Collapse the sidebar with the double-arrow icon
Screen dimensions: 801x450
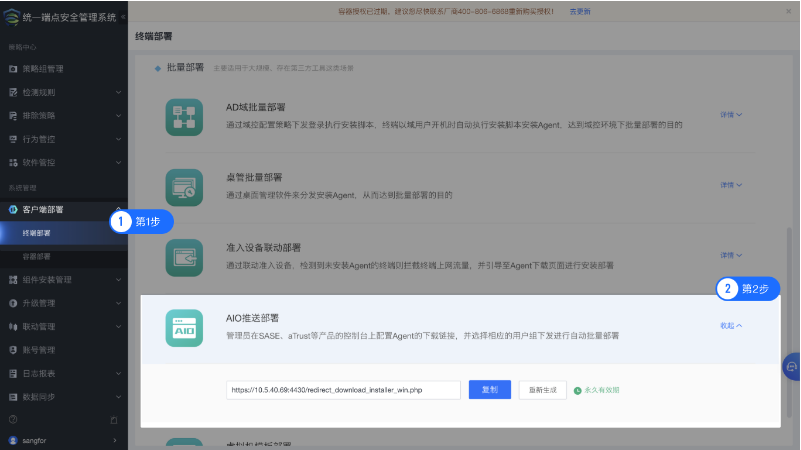[122, 18]
